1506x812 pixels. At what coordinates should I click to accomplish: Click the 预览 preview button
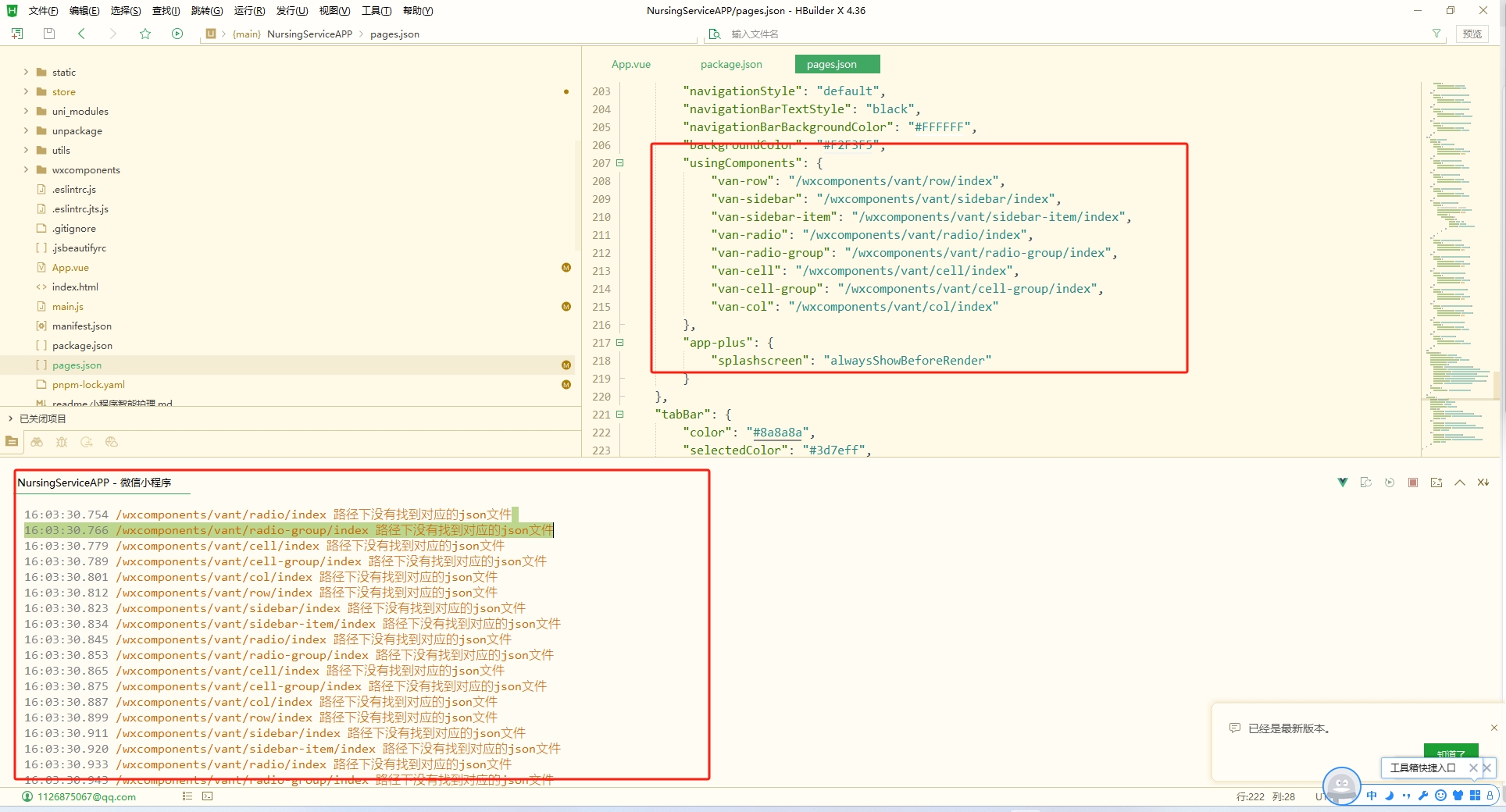[1472, 34]
